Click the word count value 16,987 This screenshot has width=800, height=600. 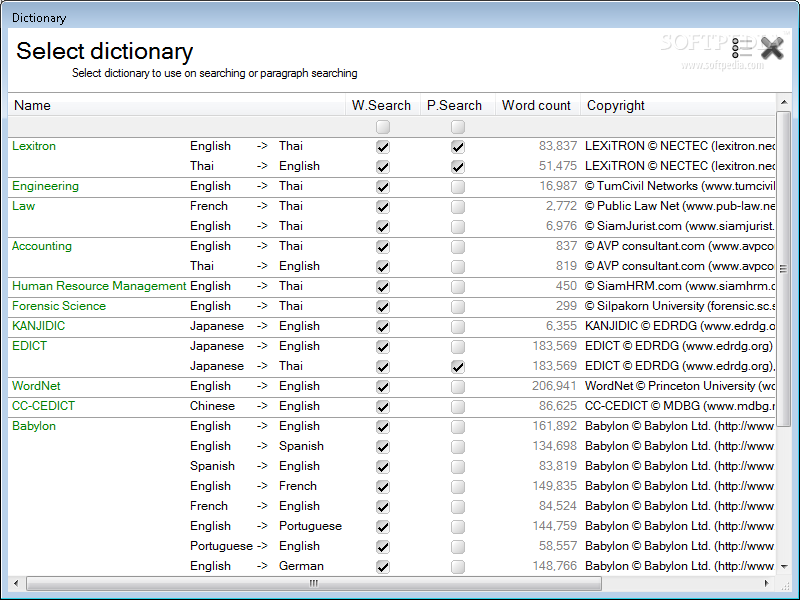(x=558, y=186)
